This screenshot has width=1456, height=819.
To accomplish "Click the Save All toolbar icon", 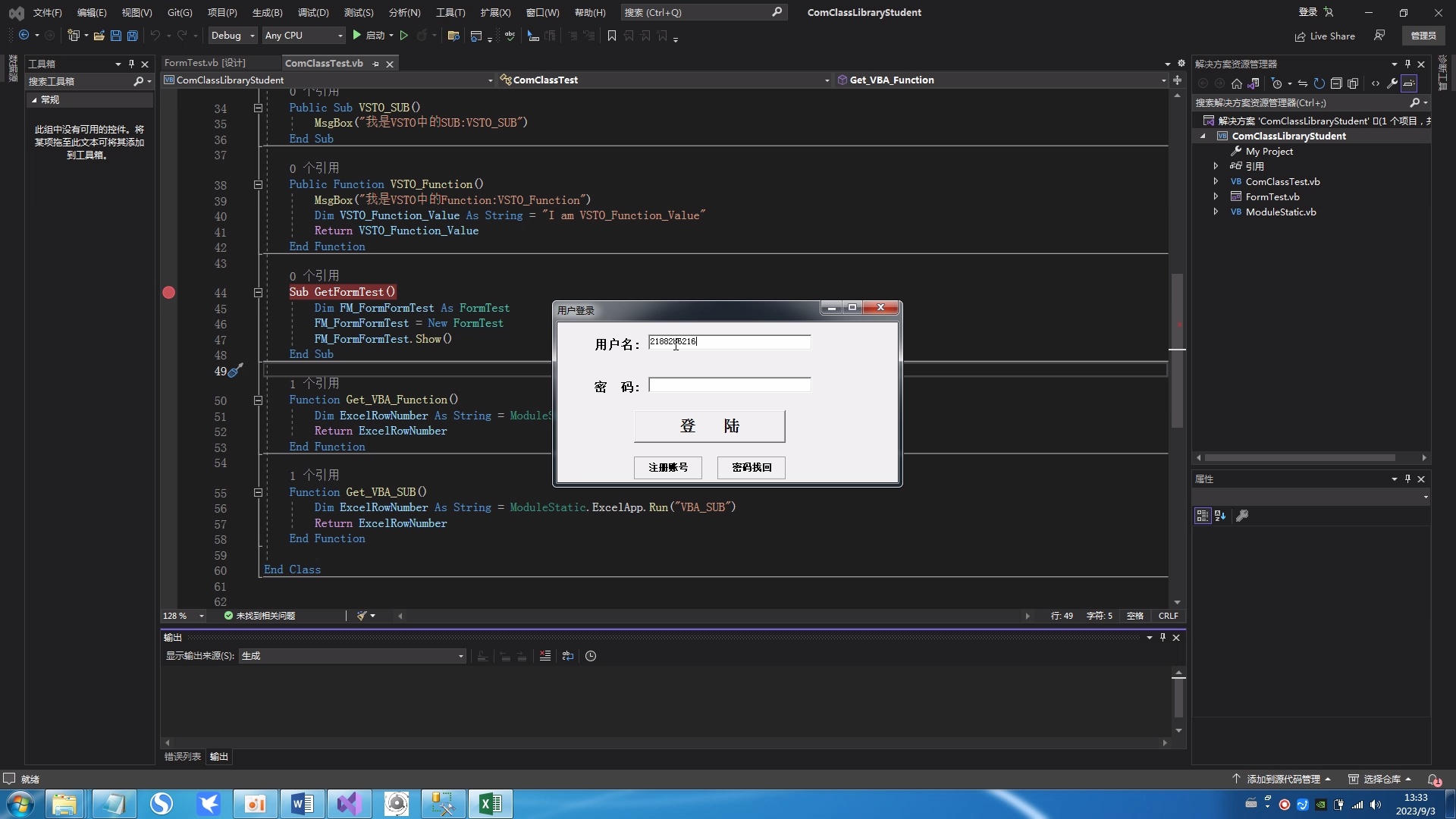I will point(133,36).
